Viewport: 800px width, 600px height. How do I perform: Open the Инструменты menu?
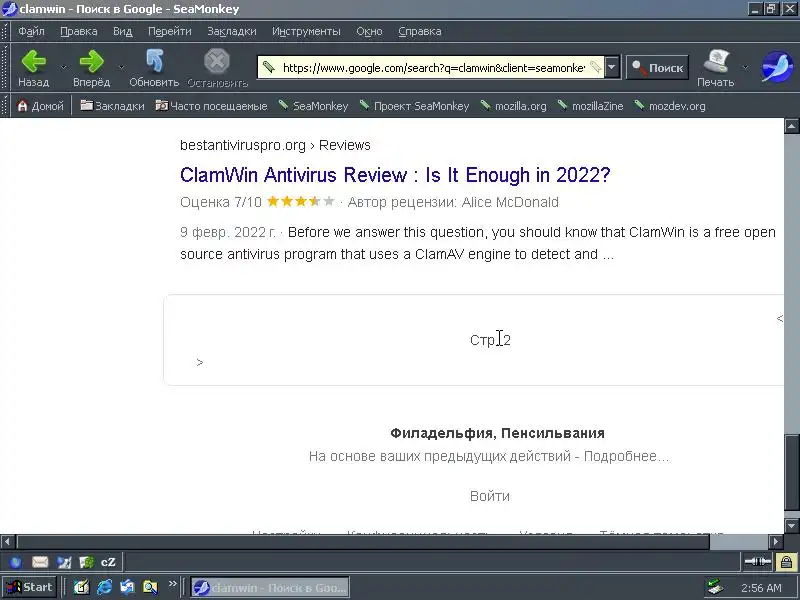pos(306,31)
